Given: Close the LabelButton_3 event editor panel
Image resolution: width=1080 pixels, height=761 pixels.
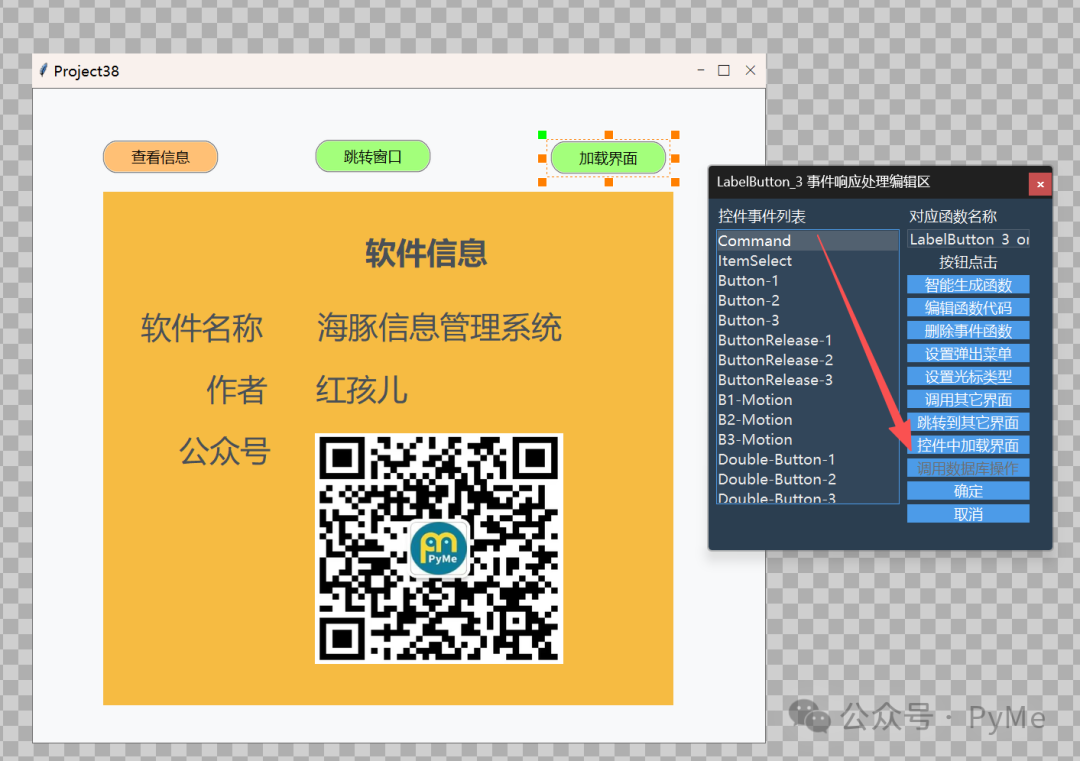Looking at the screenshot, I should (1040, 184).
